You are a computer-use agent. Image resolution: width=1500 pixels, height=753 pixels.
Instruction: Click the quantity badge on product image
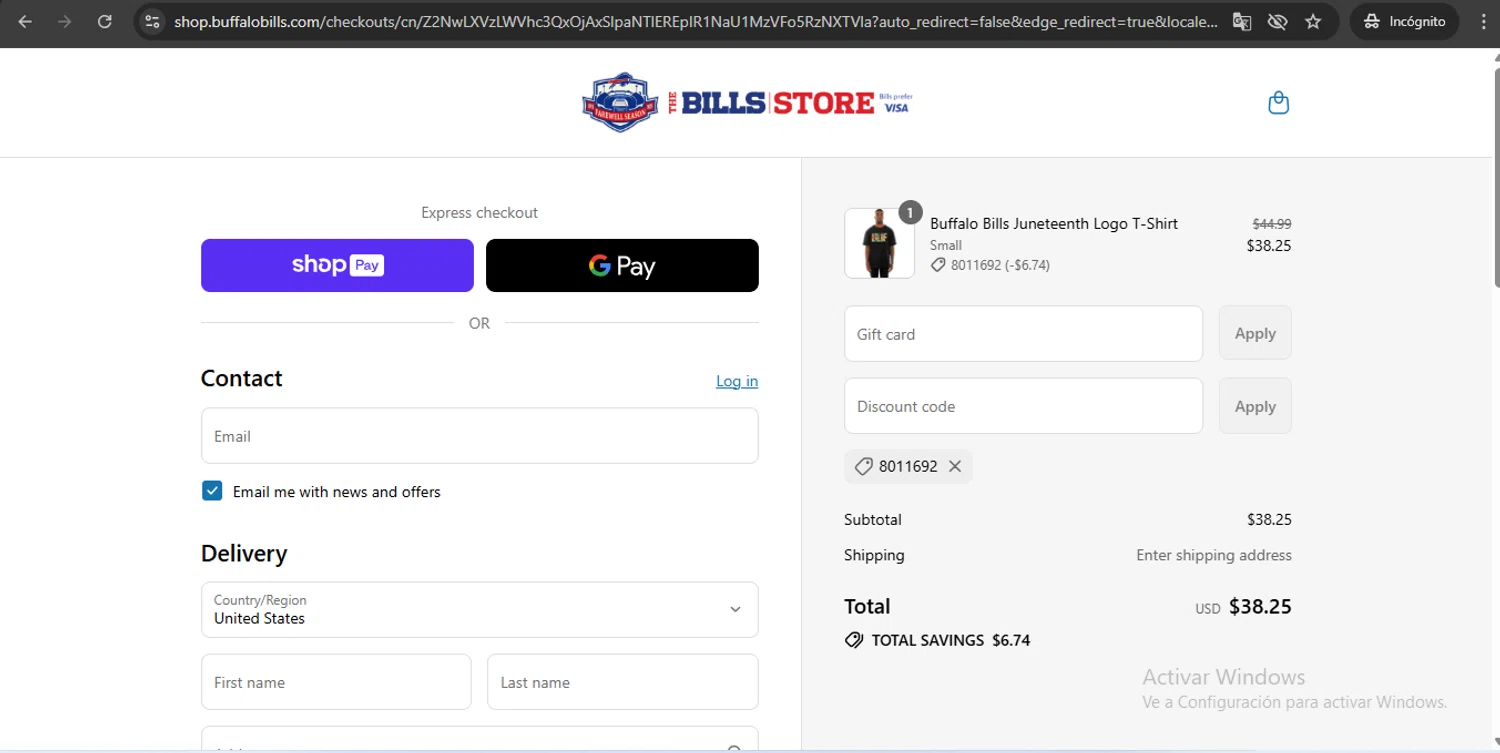tap(910, 212)
